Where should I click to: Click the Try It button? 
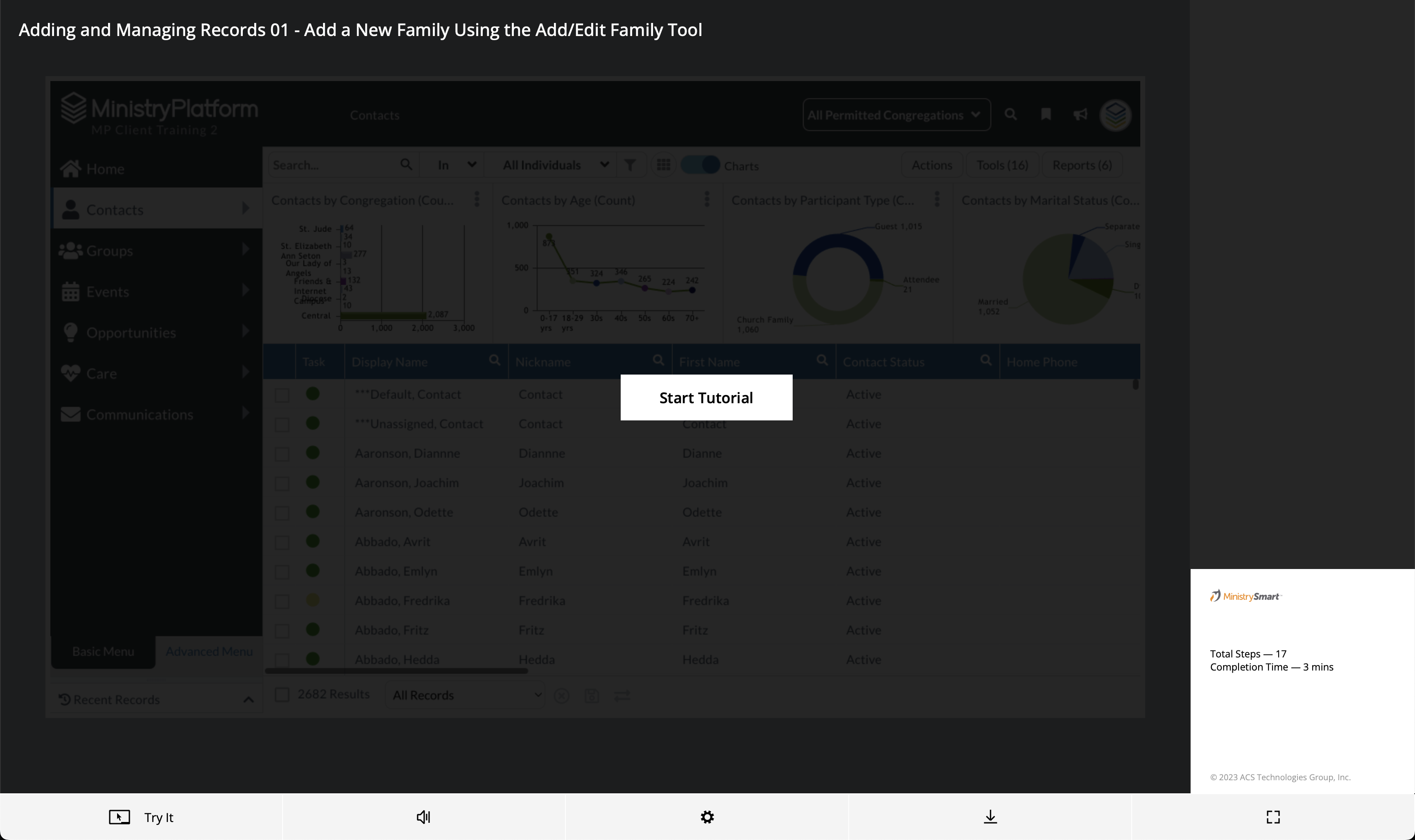(x=142, y=817)
